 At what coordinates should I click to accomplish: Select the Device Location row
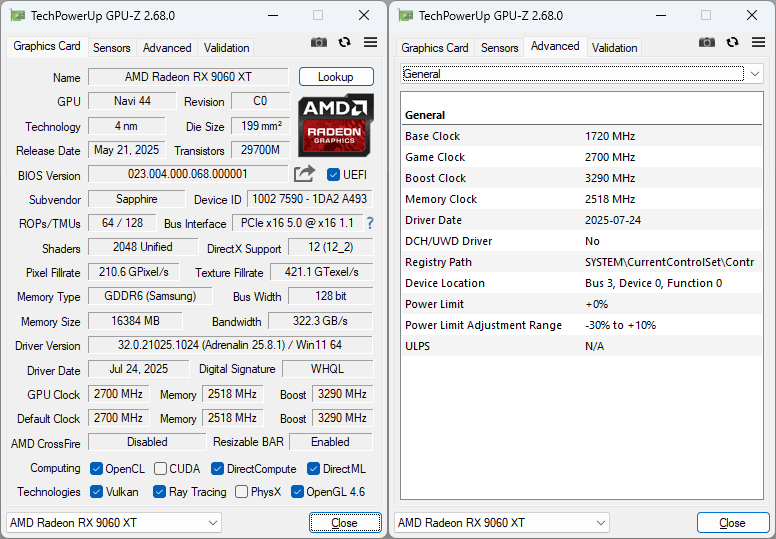582,283
